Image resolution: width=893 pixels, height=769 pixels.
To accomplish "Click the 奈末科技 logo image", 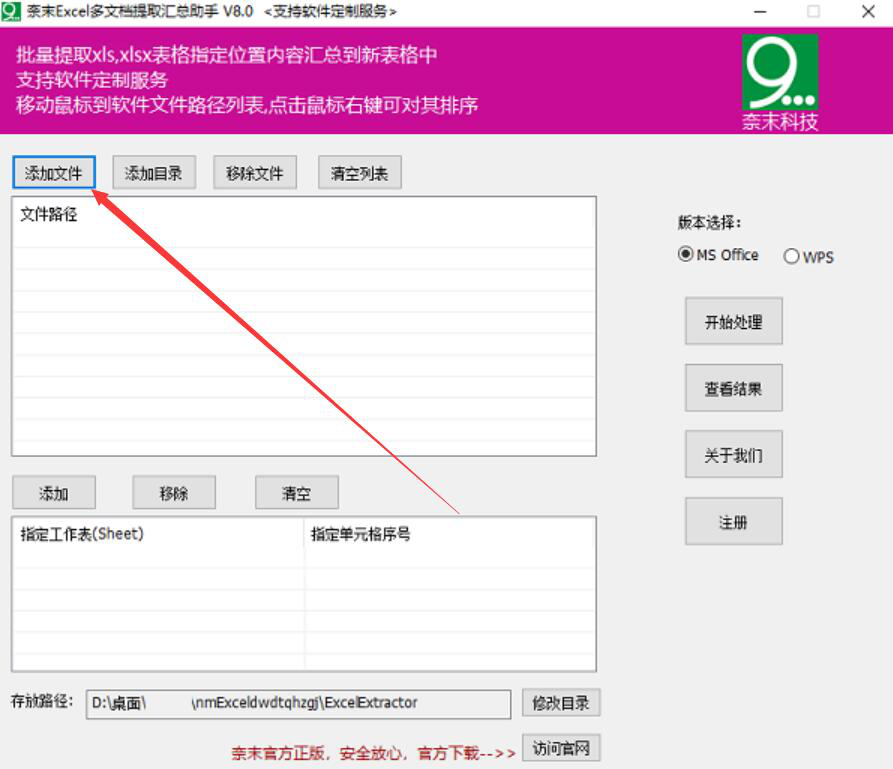I will pyautogui.click(x=780, y=81).
